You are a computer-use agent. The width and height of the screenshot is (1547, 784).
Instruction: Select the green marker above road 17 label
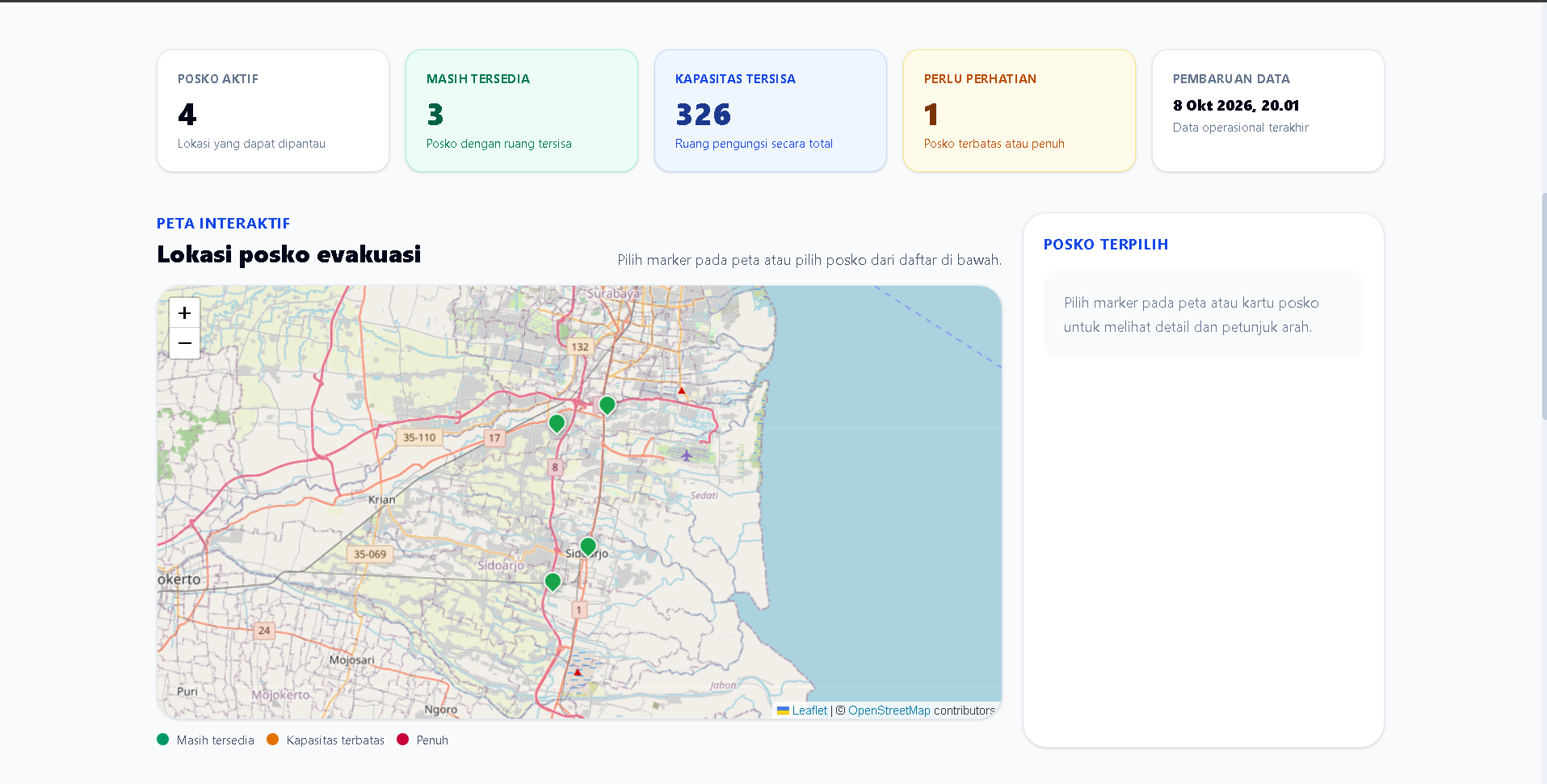(x=557, y=424)
